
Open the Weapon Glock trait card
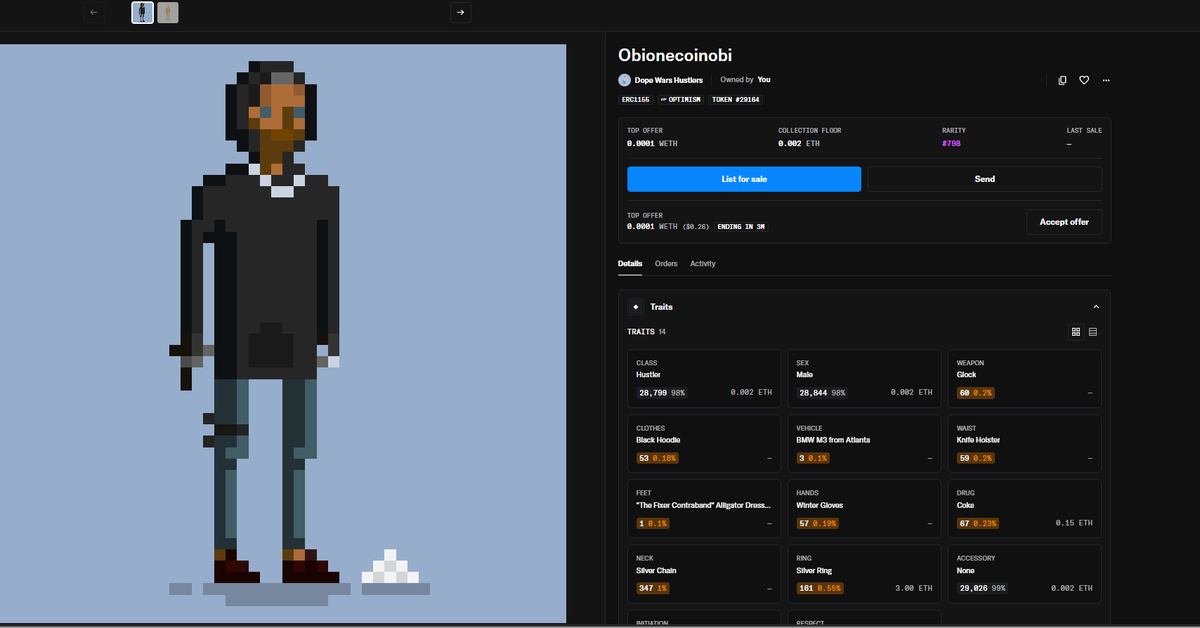(x=1024, y=379)
